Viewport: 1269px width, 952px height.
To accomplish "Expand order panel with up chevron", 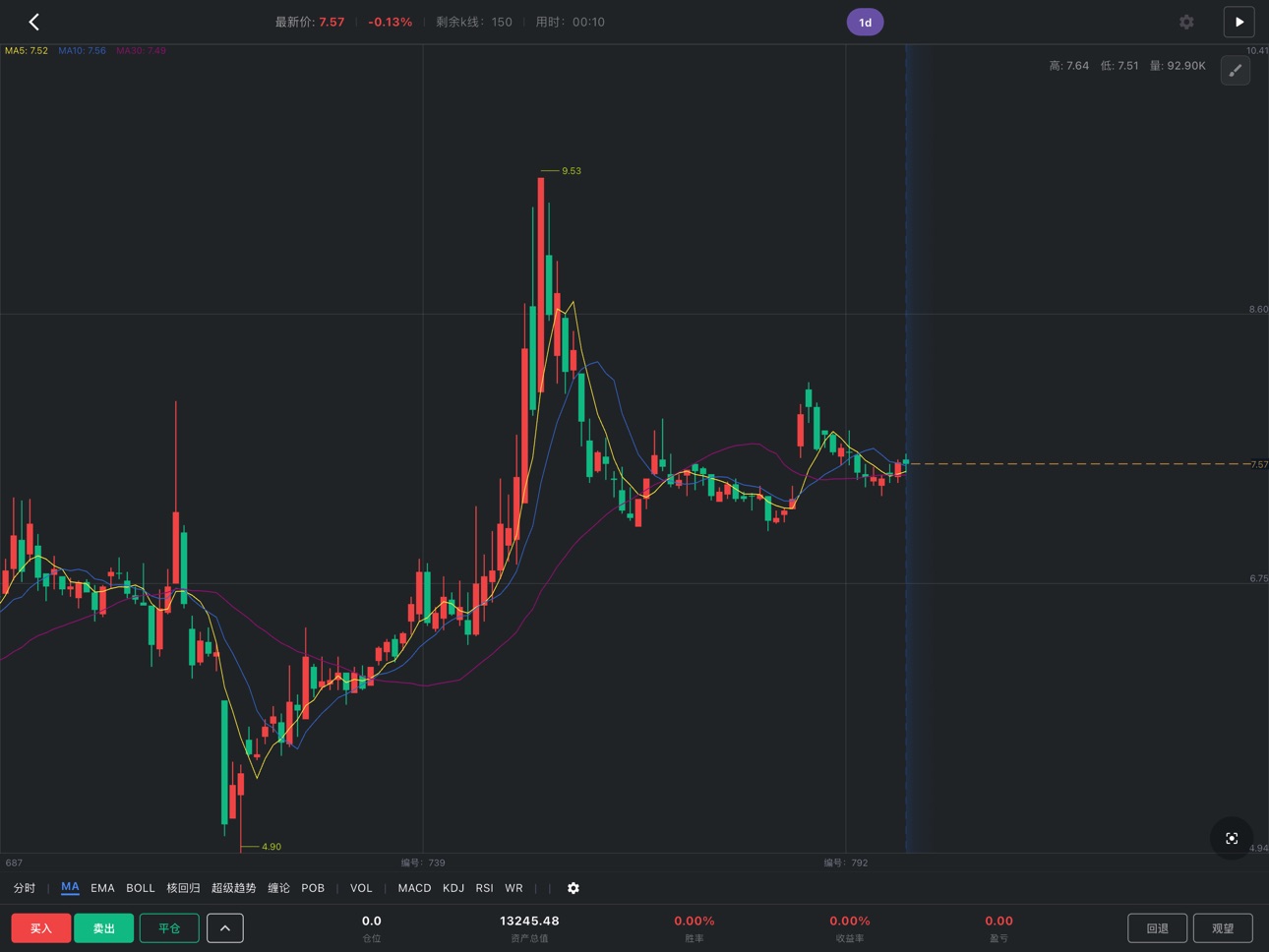I will [225, 927].
